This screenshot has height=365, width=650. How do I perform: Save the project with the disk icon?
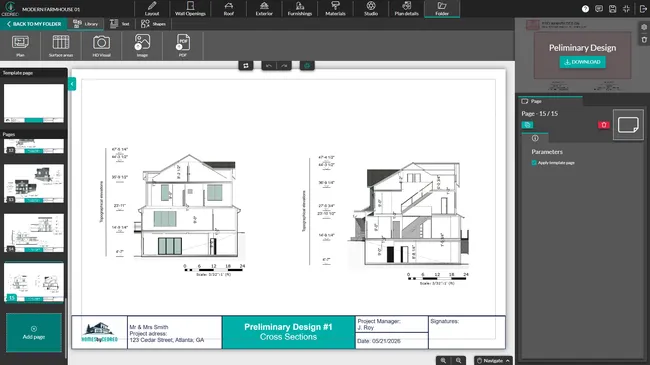tap(613, 9)
